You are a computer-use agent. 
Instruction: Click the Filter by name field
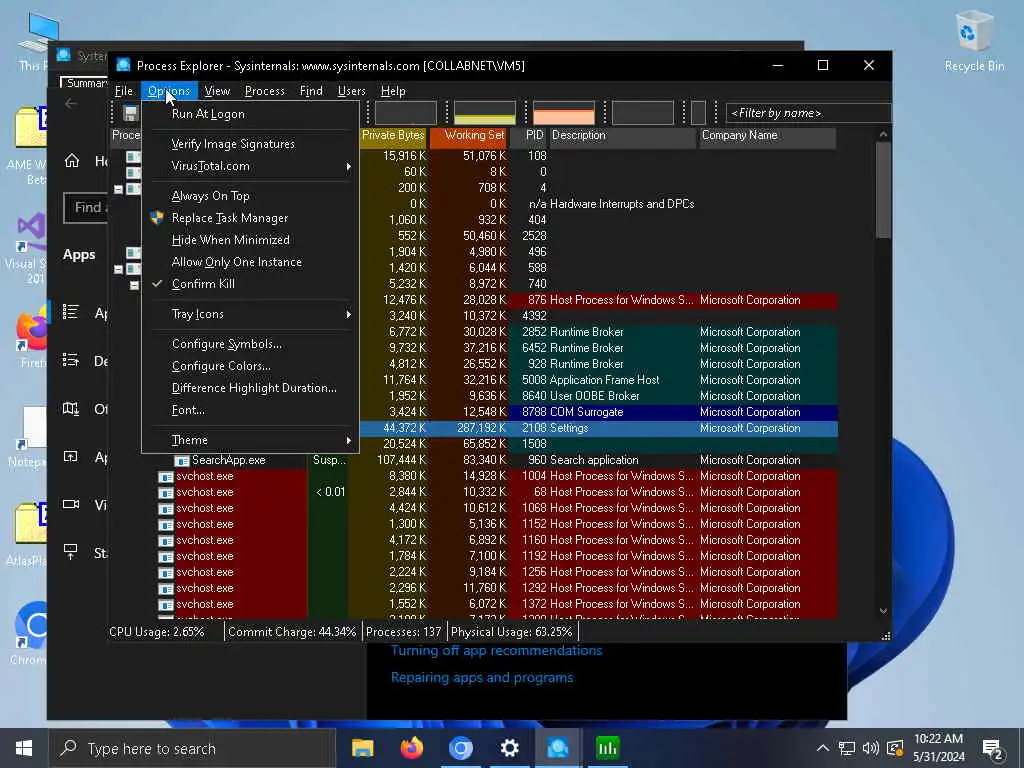pos(808,113)
